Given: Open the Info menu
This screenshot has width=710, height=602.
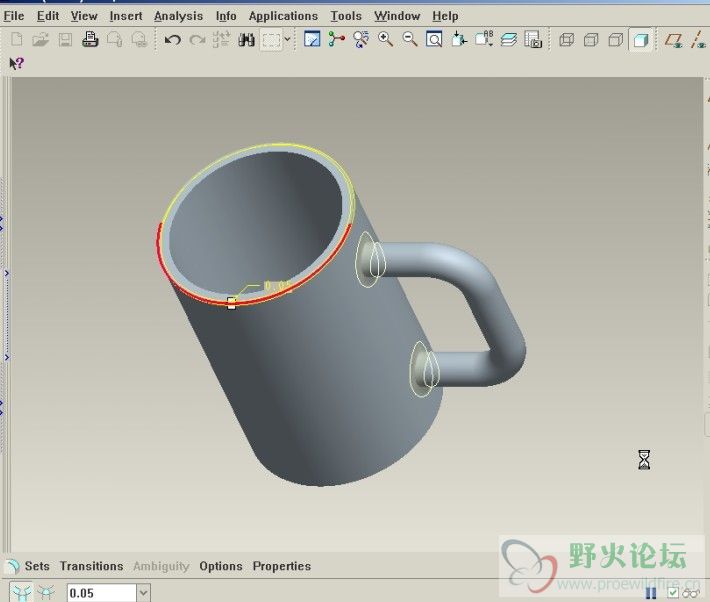Looking at the screenshot, I should [x=226, y=16].
